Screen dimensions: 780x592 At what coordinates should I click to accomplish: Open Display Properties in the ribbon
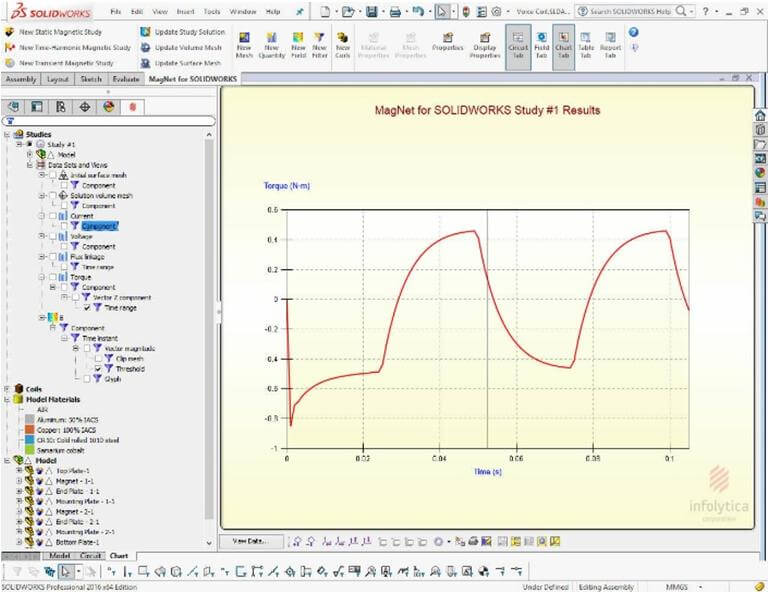[485, 45]
